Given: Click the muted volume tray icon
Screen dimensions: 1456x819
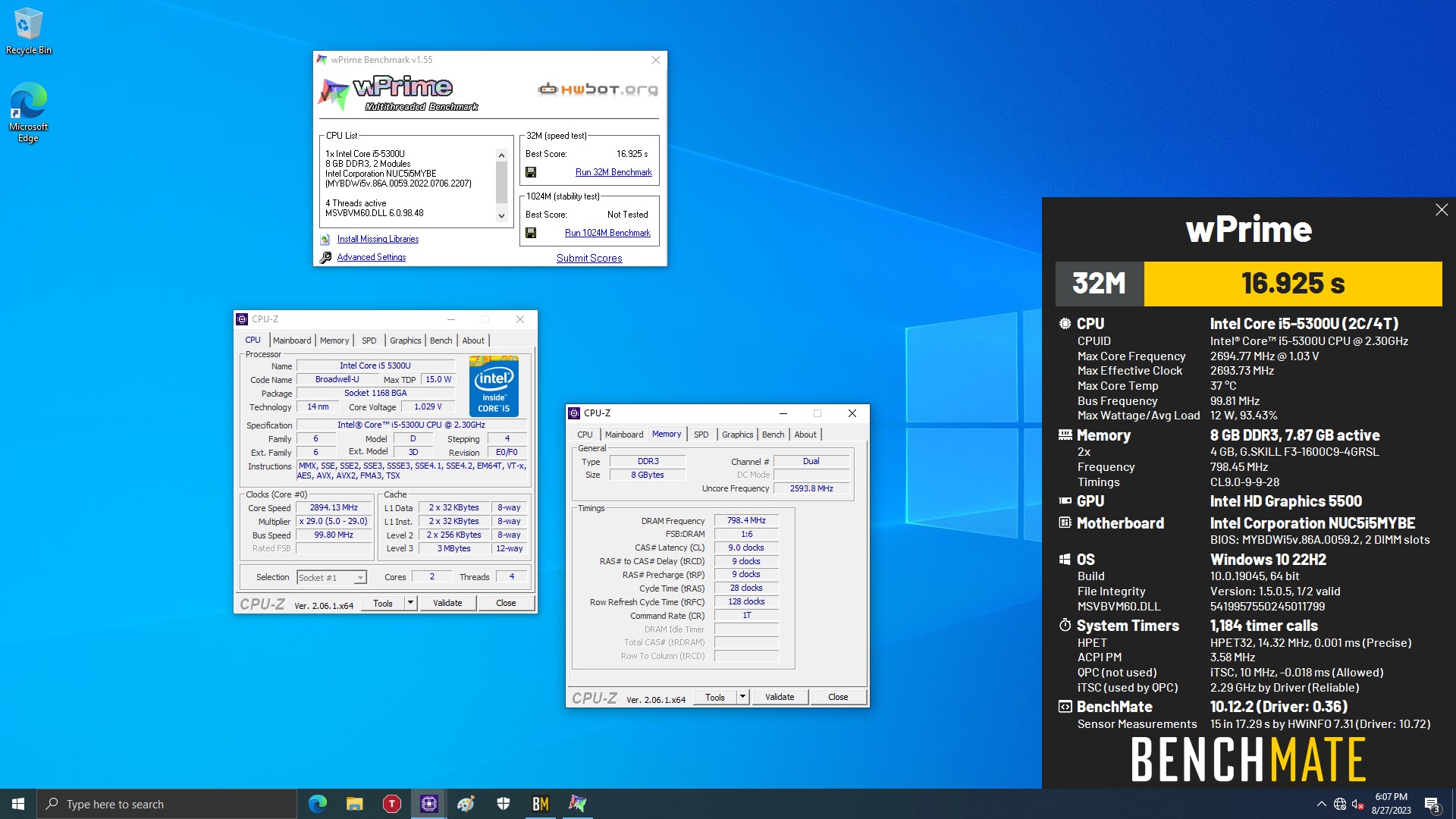Looking at the screenshot, I should pyautogui.click(x=1358, y=804).
